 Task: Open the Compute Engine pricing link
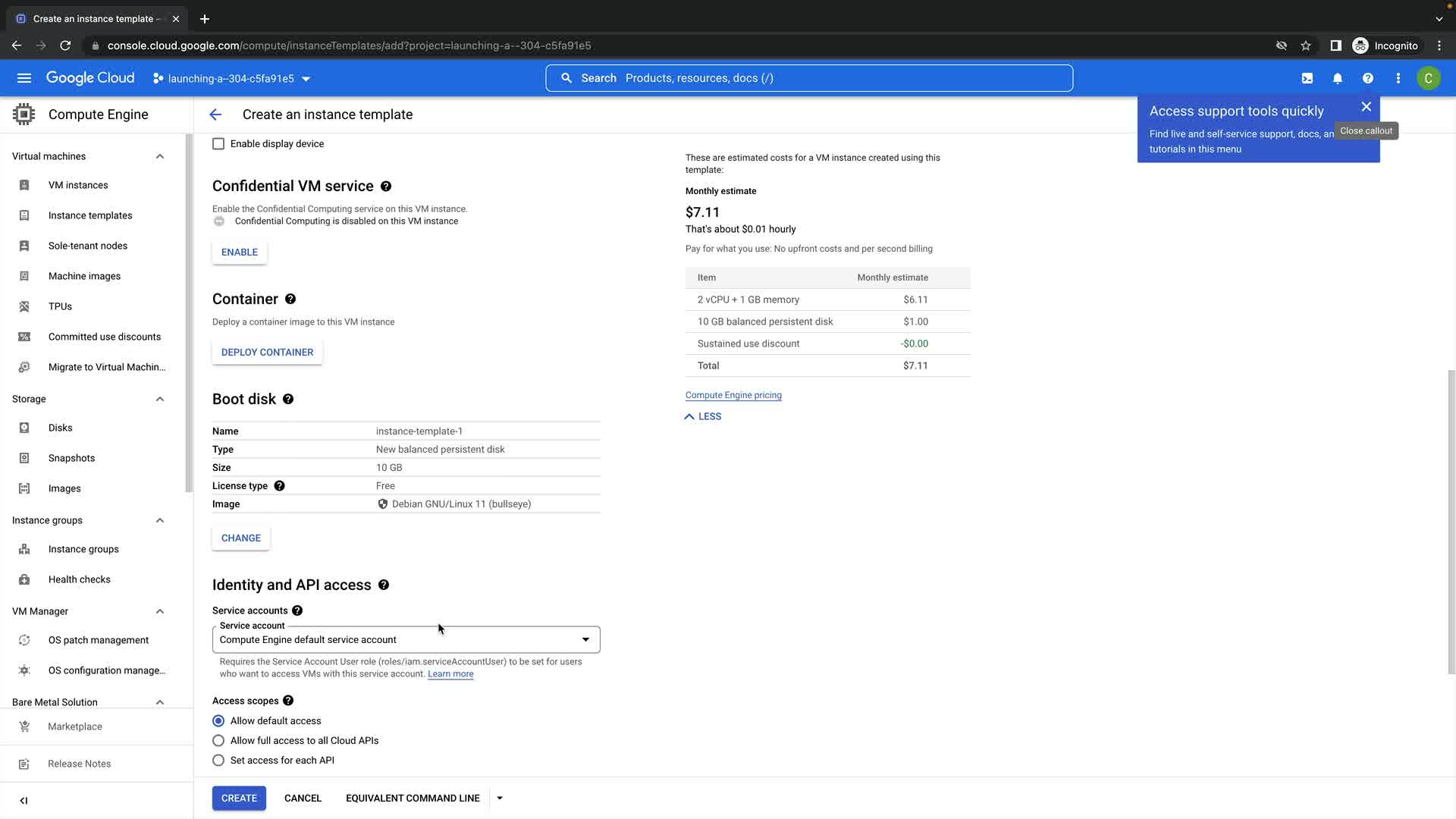click(733, 395)
